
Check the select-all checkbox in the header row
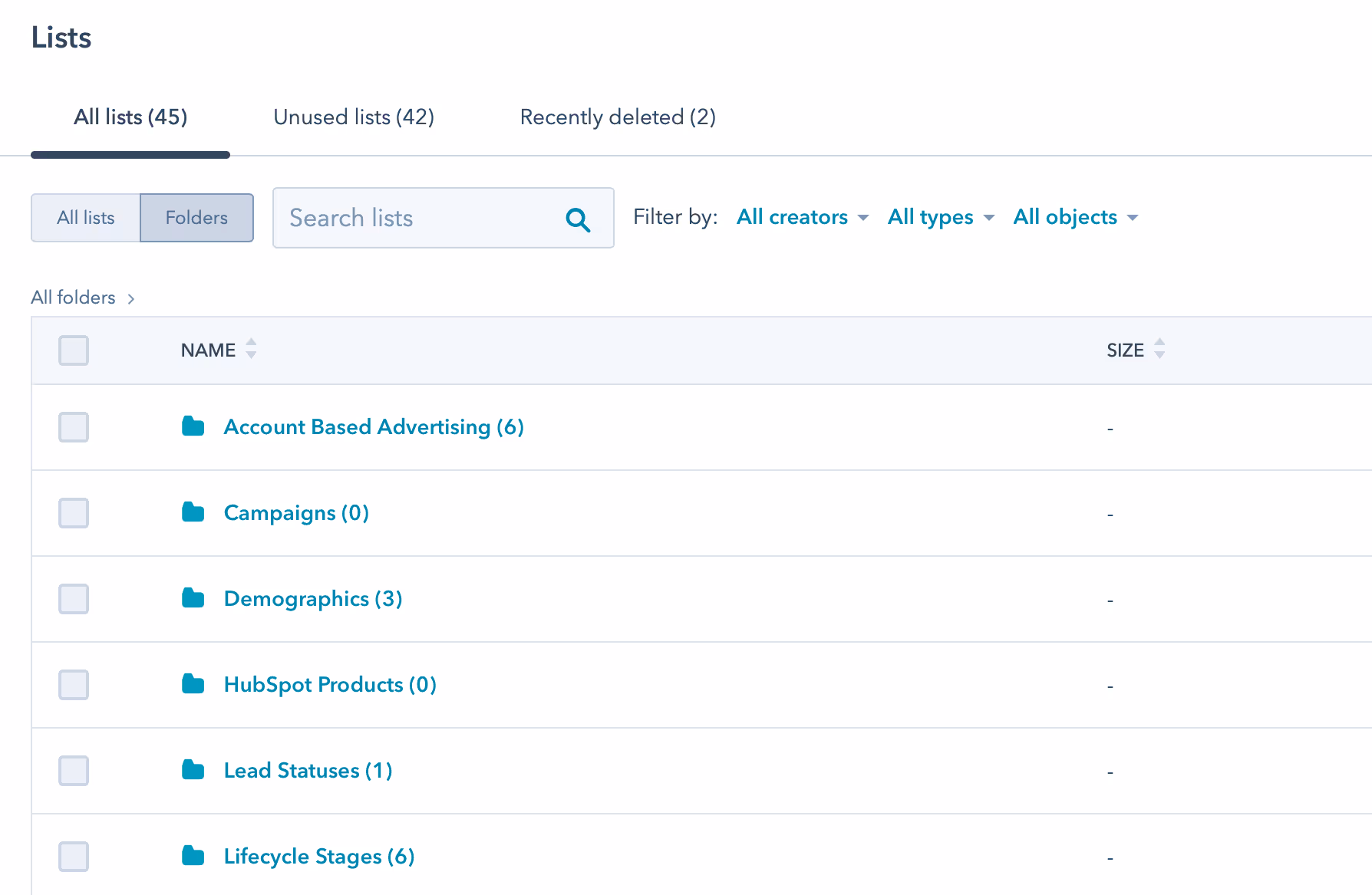pyautogui.click(x=73, y=350)
